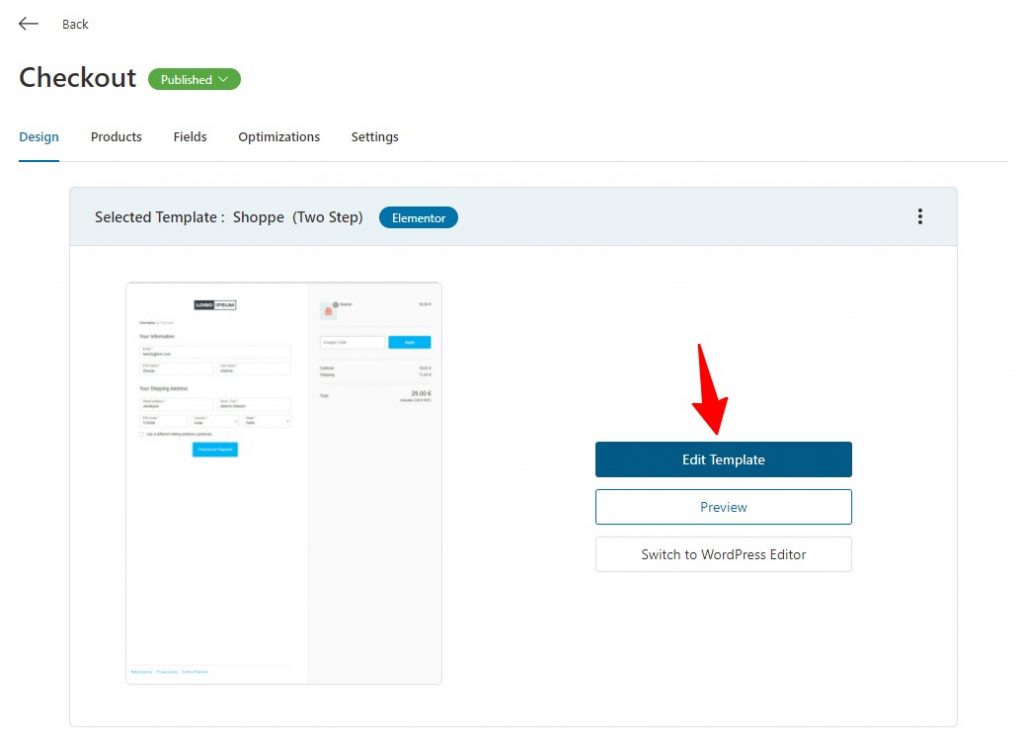Screen dimensions: 1024x747
Task: Switch to the Design tab
Action: pos(39,137)
